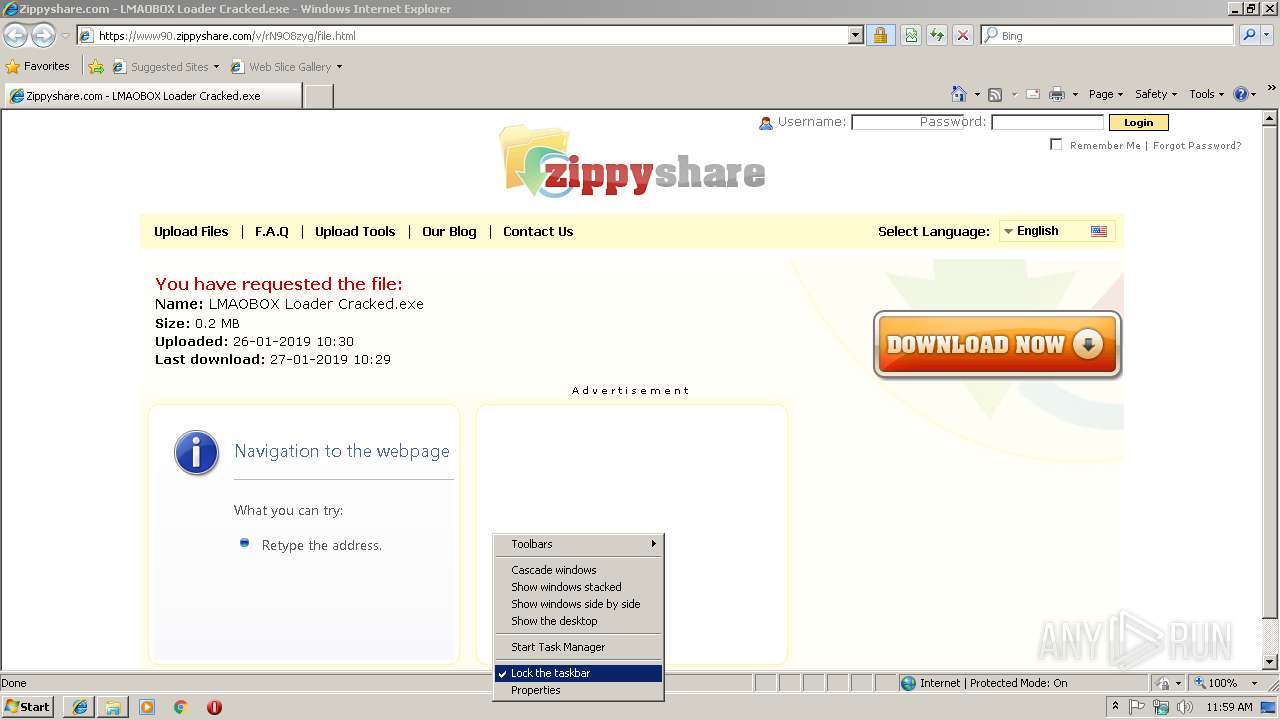Open the Start menu
1280x720 pixels.
click(x=28, y=707)
